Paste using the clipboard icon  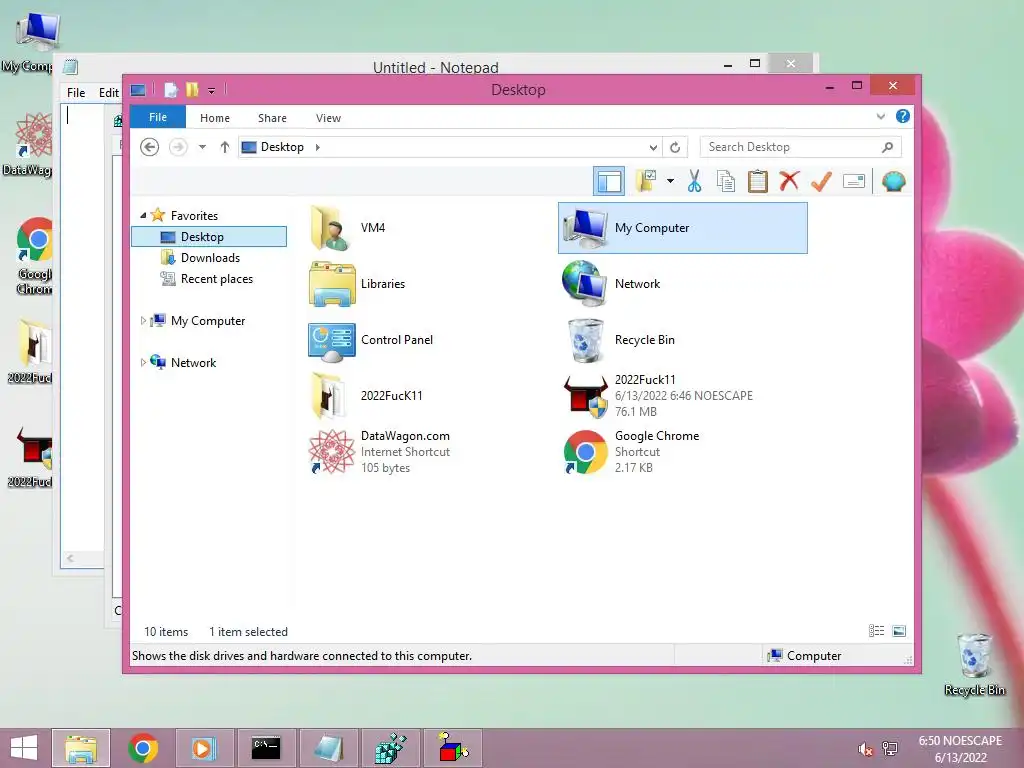tap(757, 181)
